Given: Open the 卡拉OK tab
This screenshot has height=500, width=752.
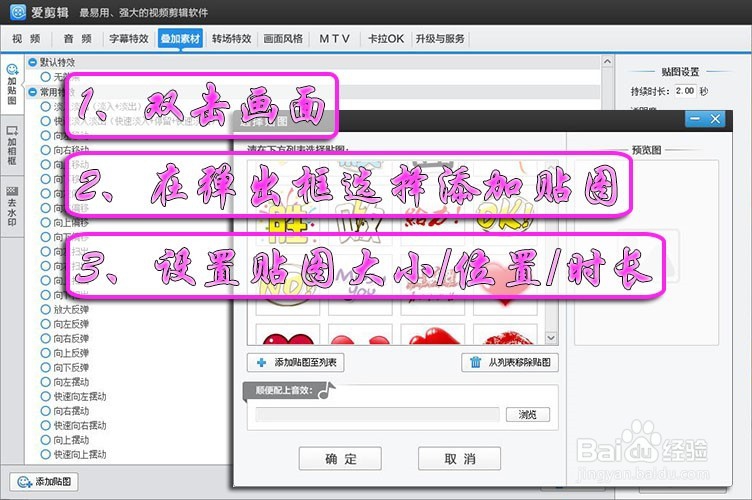Looking at the screenshot, I should click(386, 39).
